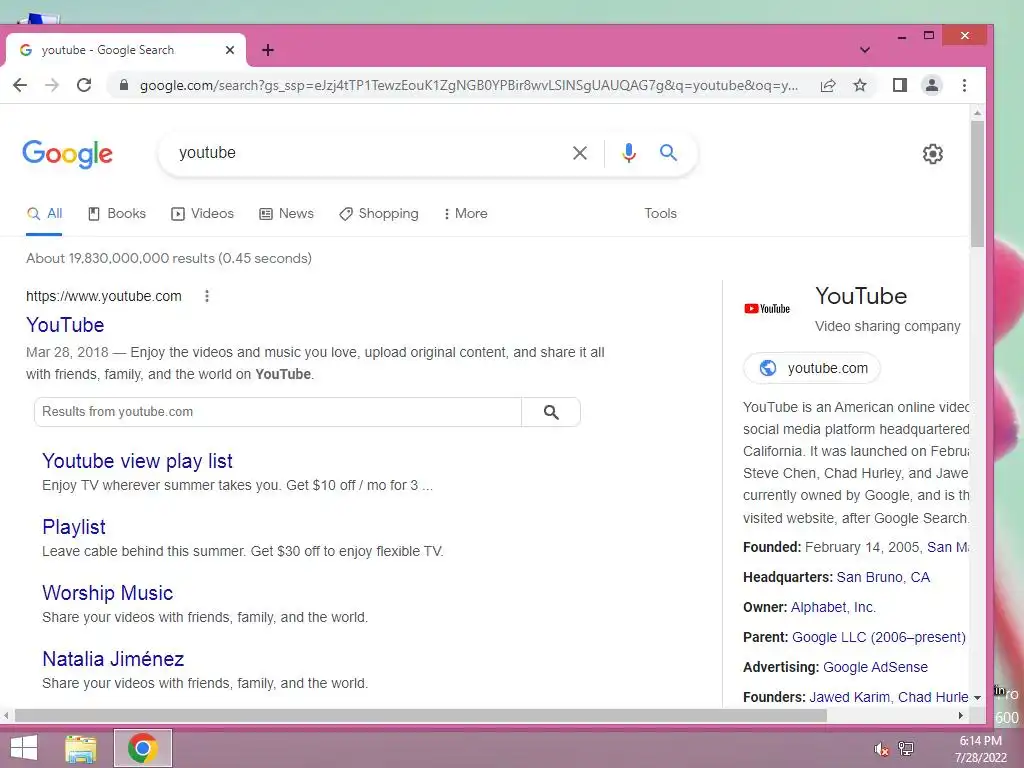
Task: Click Video sharing company subtitle
Action: tap(888, 327)
